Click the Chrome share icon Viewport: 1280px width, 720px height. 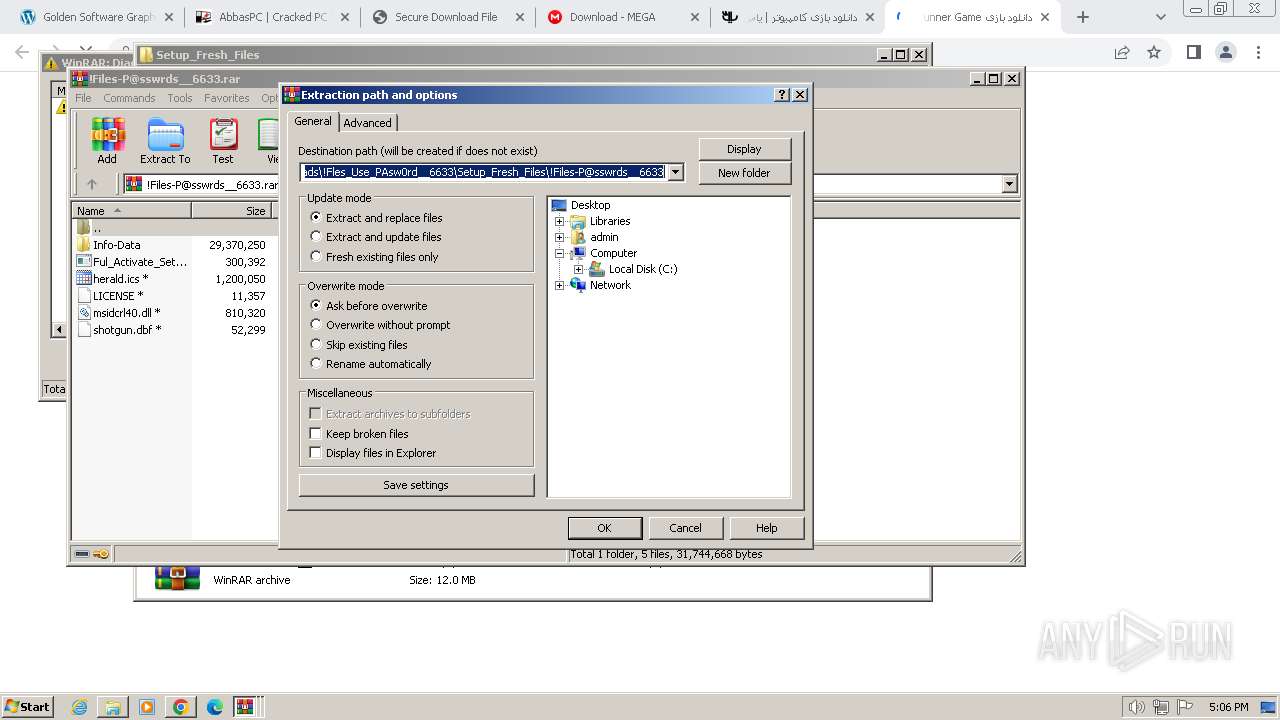(x=1122, y=52)
